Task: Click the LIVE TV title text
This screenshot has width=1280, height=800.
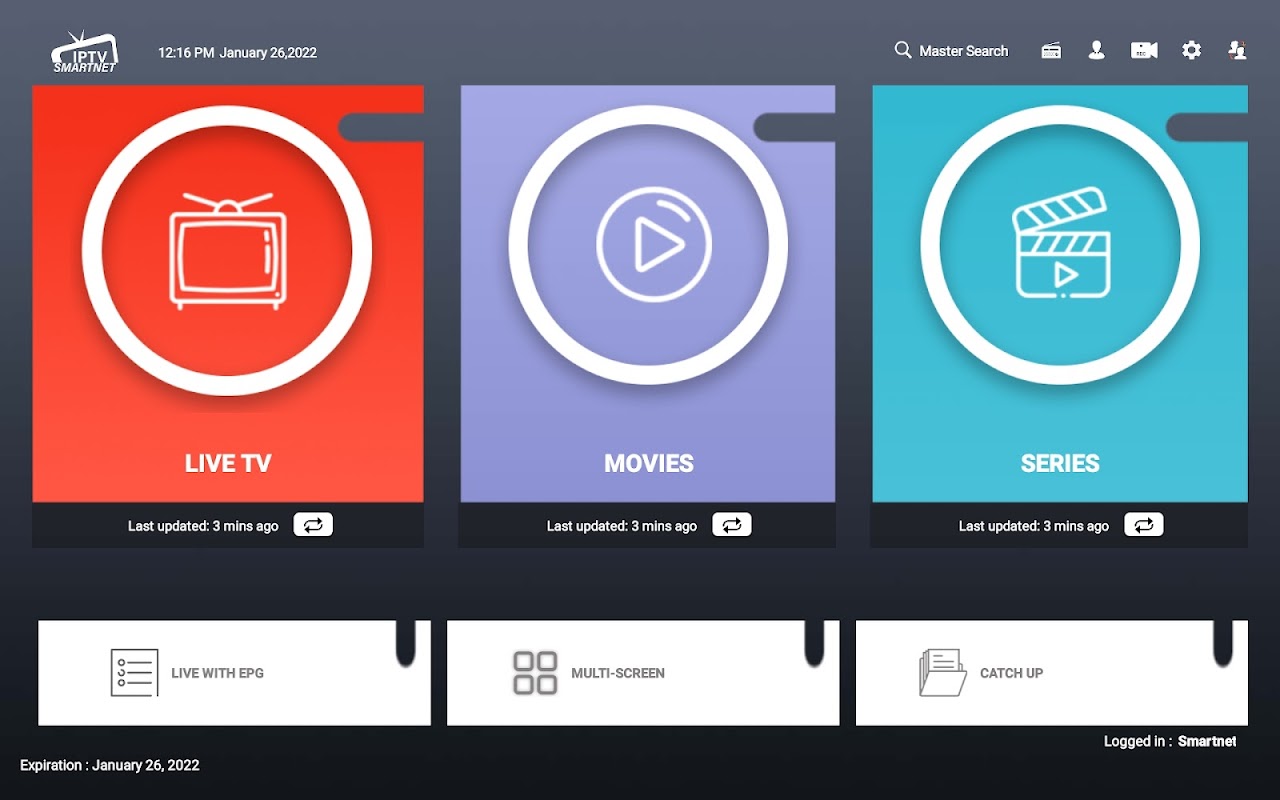Action: point(228,464)
